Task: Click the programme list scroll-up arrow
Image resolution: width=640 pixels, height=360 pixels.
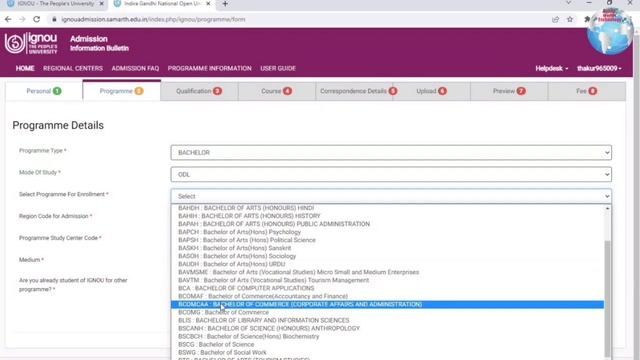Action: pyautogui.click(x=608, y=208)
